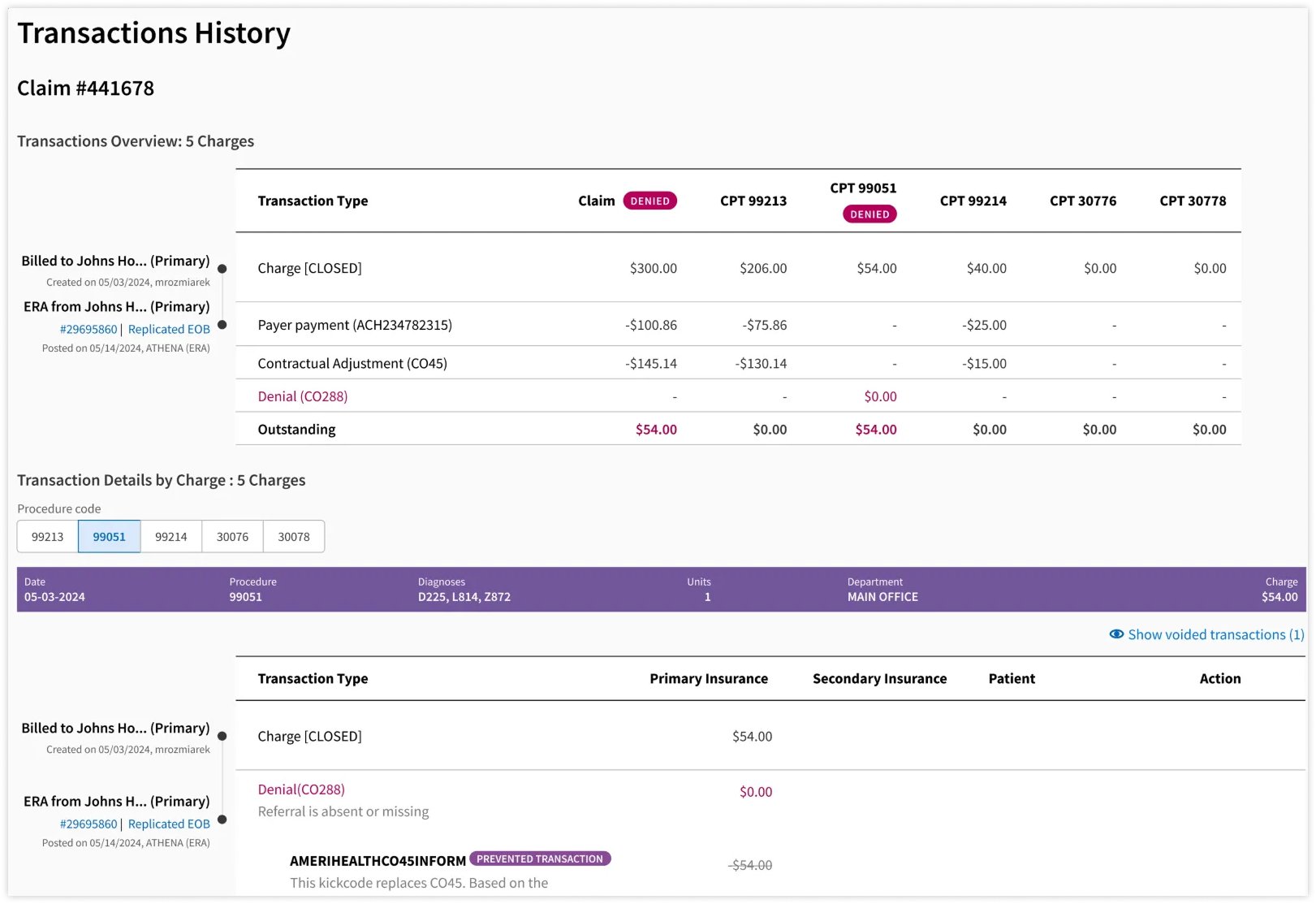Click Denial(CO288) in the transaction details table
The width and height of the screenshot is (1316, 904).
point(301,789)
